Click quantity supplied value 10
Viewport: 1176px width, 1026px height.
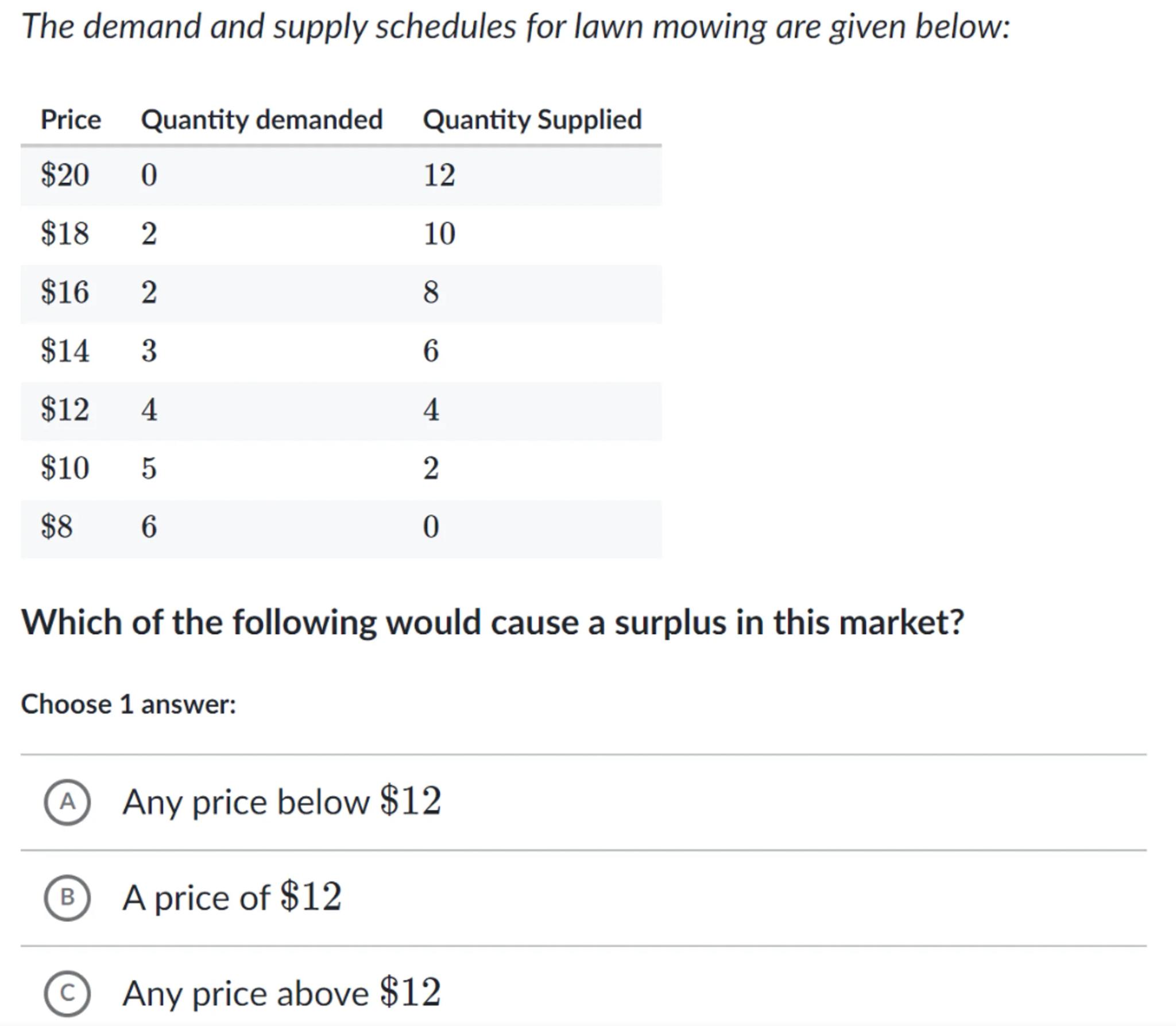click(439, 234)
